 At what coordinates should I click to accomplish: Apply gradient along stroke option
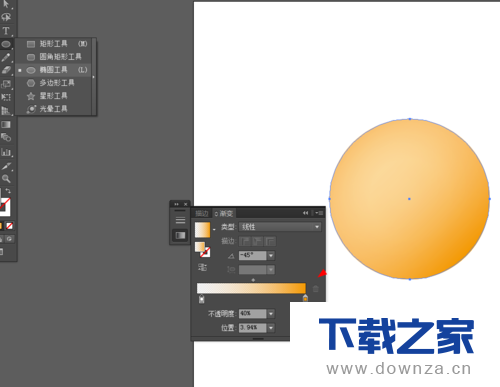coord(258,241)
